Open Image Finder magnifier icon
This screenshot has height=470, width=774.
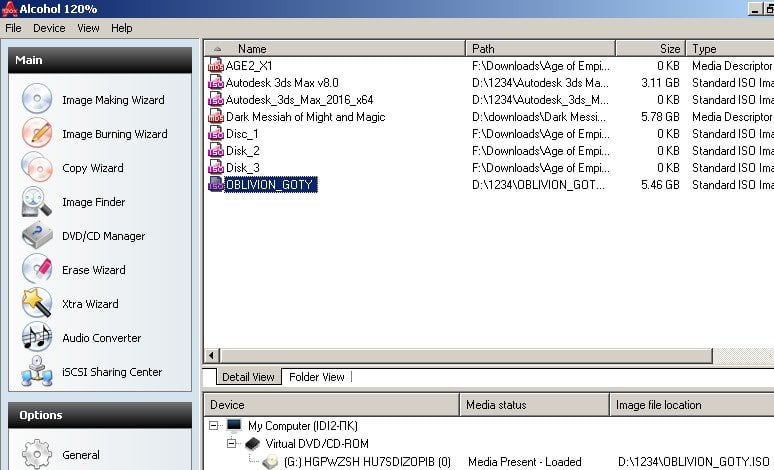tap(37, 201)
